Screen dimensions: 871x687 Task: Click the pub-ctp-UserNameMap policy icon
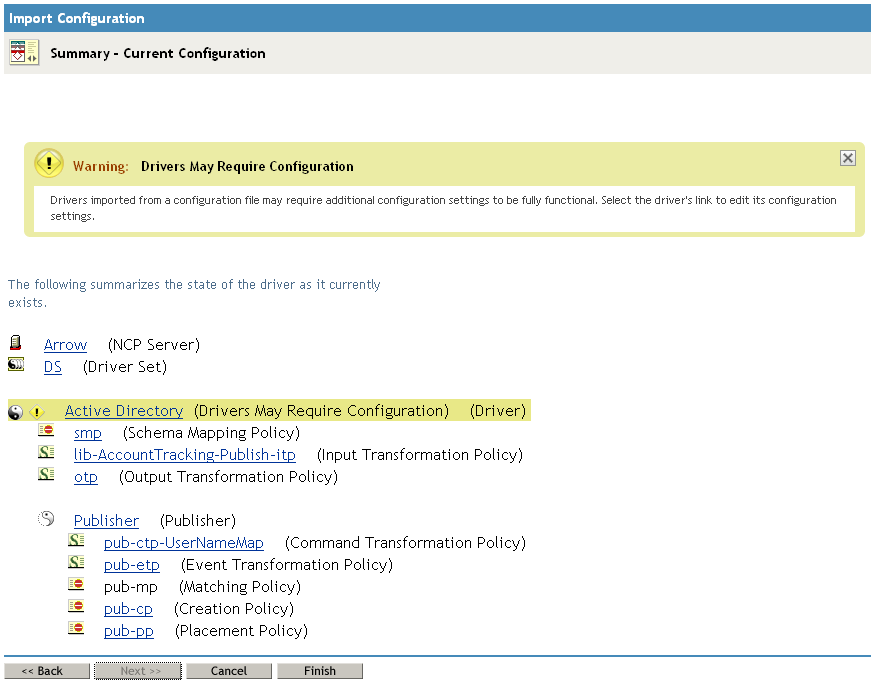(x=76, y=542)
